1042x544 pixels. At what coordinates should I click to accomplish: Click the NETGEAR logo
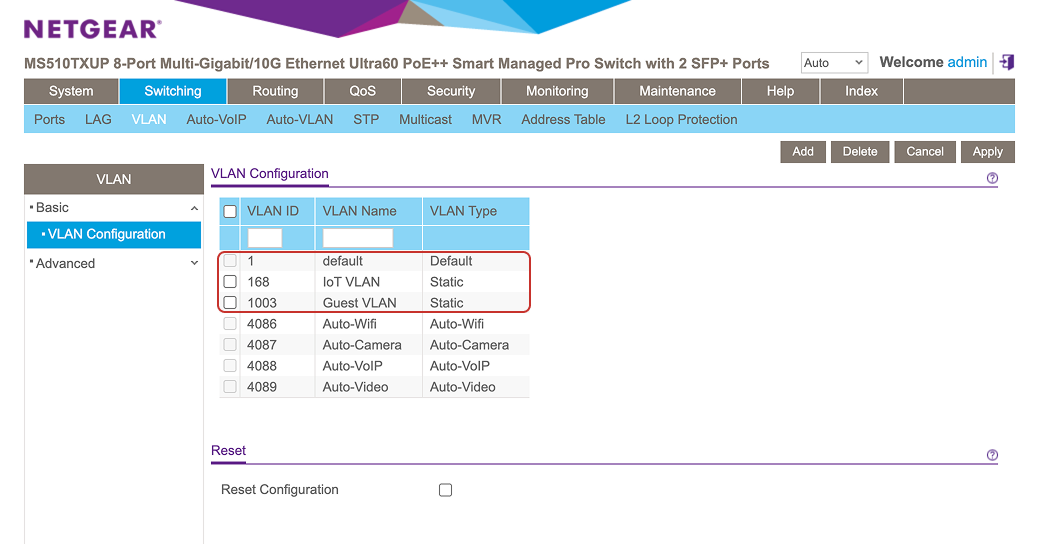92,29
